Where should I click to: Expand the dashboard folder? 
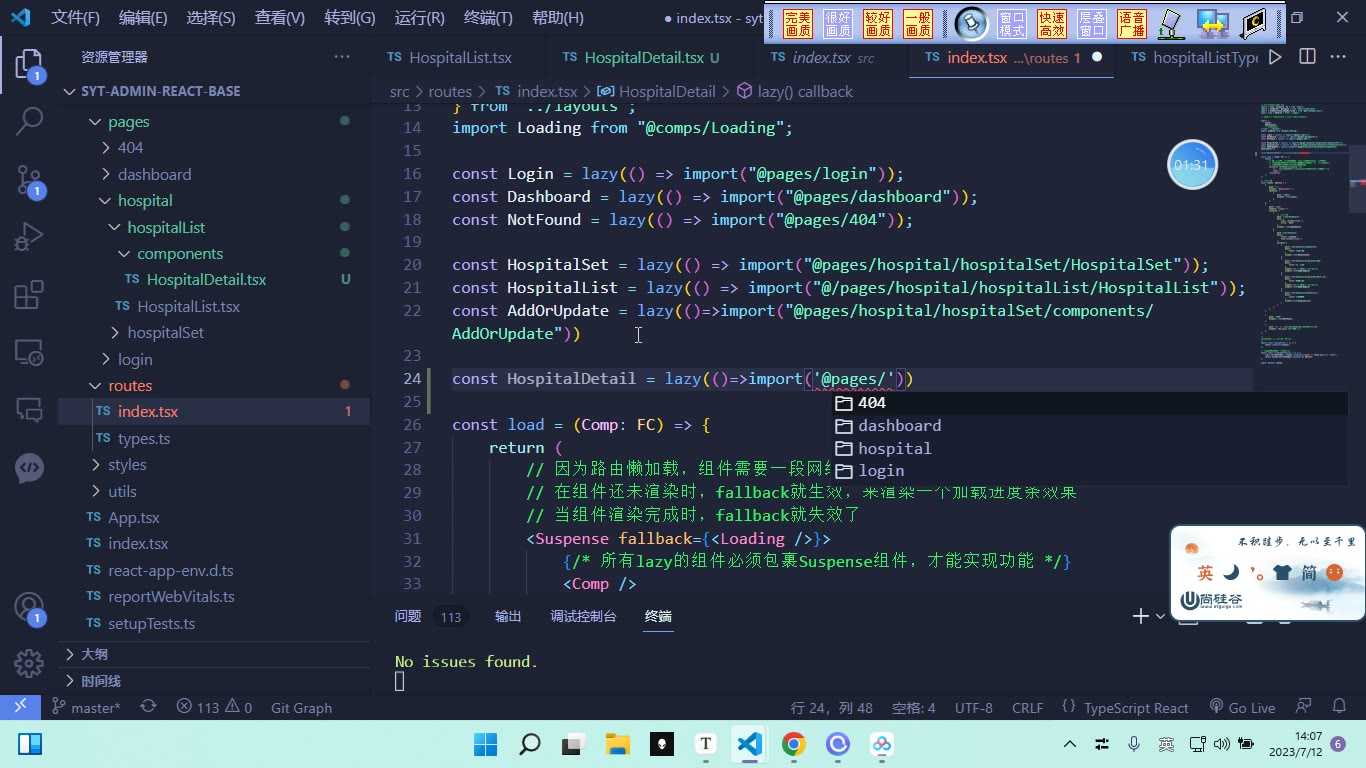(x=153, y=174)
